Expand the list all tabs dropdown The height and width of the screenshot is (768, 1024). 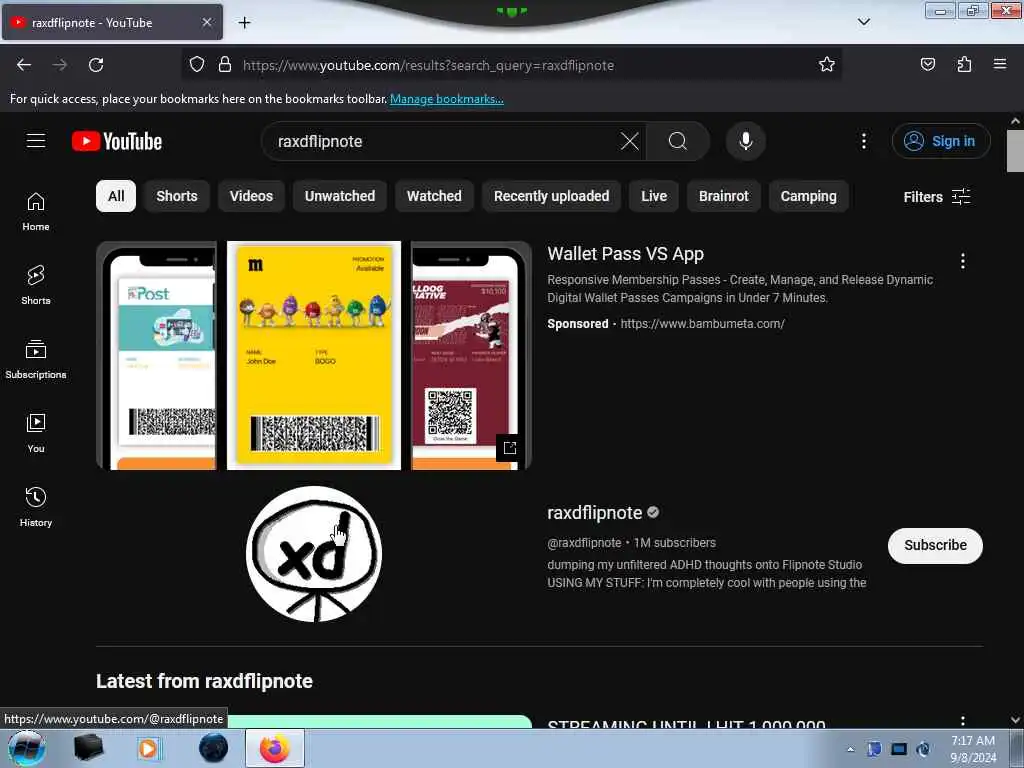863,22
